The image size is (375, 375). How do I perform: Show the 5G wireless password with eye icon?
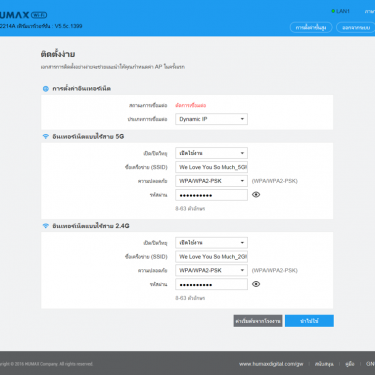pyautogui.click(x=256, y=195)
